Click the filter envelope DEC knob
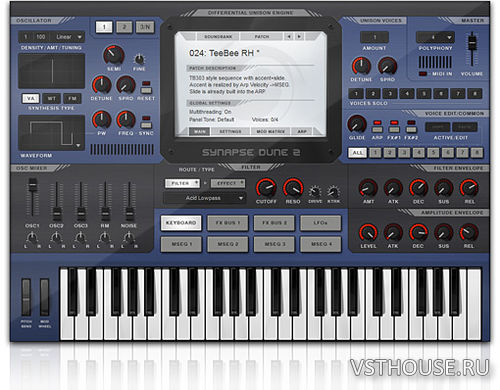The width and height of the screenshot is (500, 390). pyautogui.click(x=418, y=188)
